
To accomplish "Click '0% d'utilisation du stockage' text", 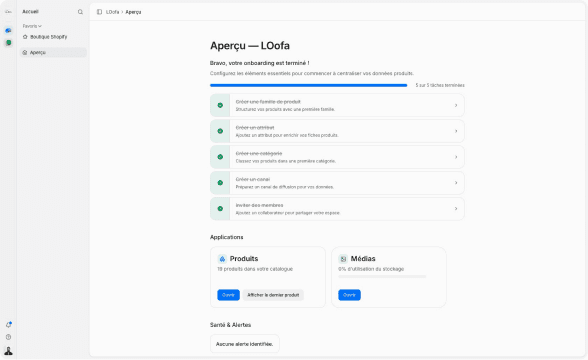I will [x=371, y=269].
